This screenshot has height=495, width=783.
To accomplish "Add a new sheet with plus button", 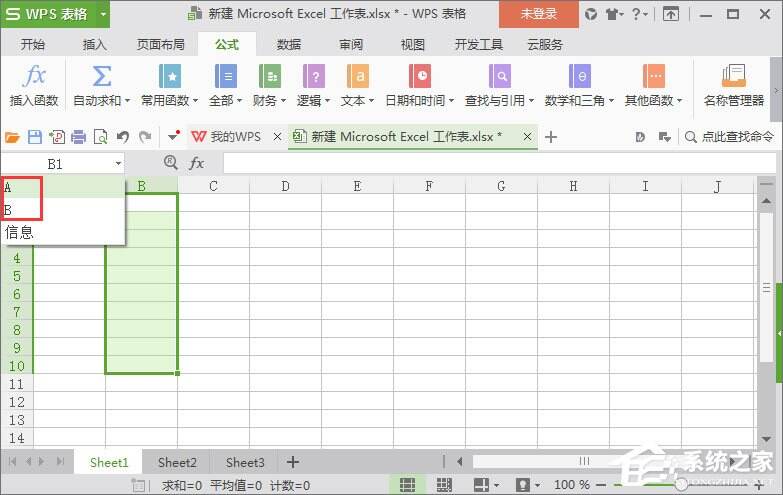I will (293, 462).
